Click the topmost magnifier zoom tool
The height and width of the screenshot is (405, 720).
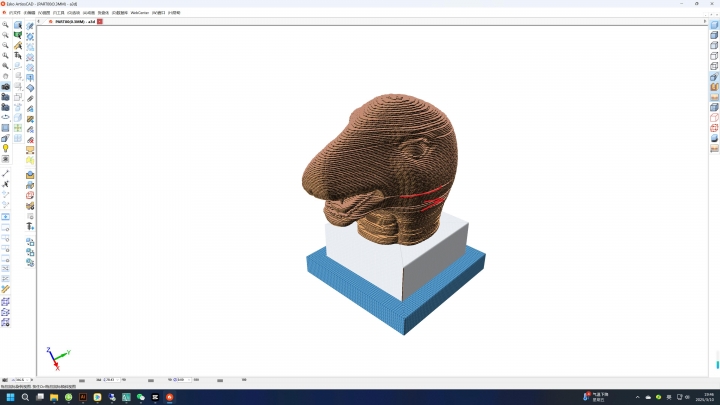(5, 25)
